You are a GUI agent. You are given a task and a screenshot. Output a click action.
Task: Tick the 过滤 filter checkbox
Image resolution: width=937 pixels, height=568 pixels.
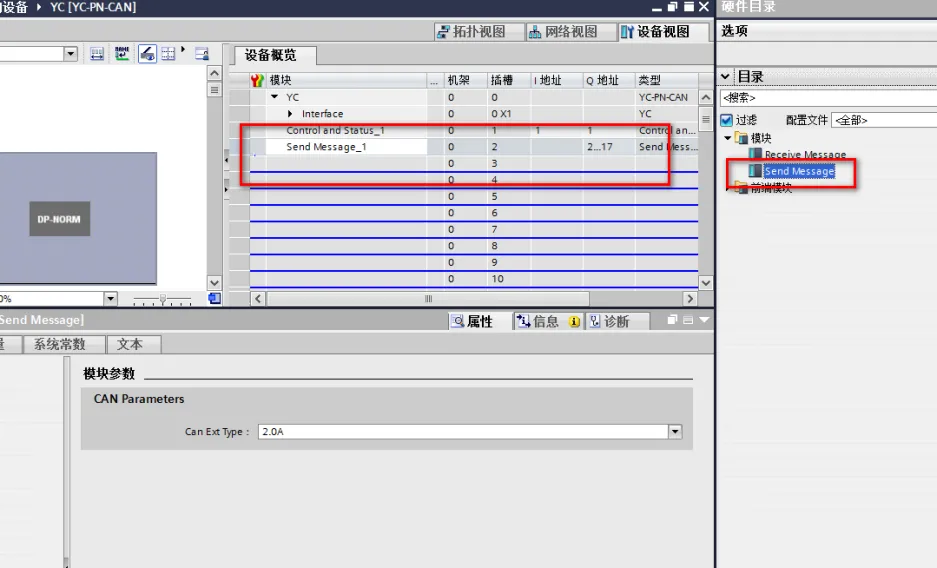tap(726, 120)
